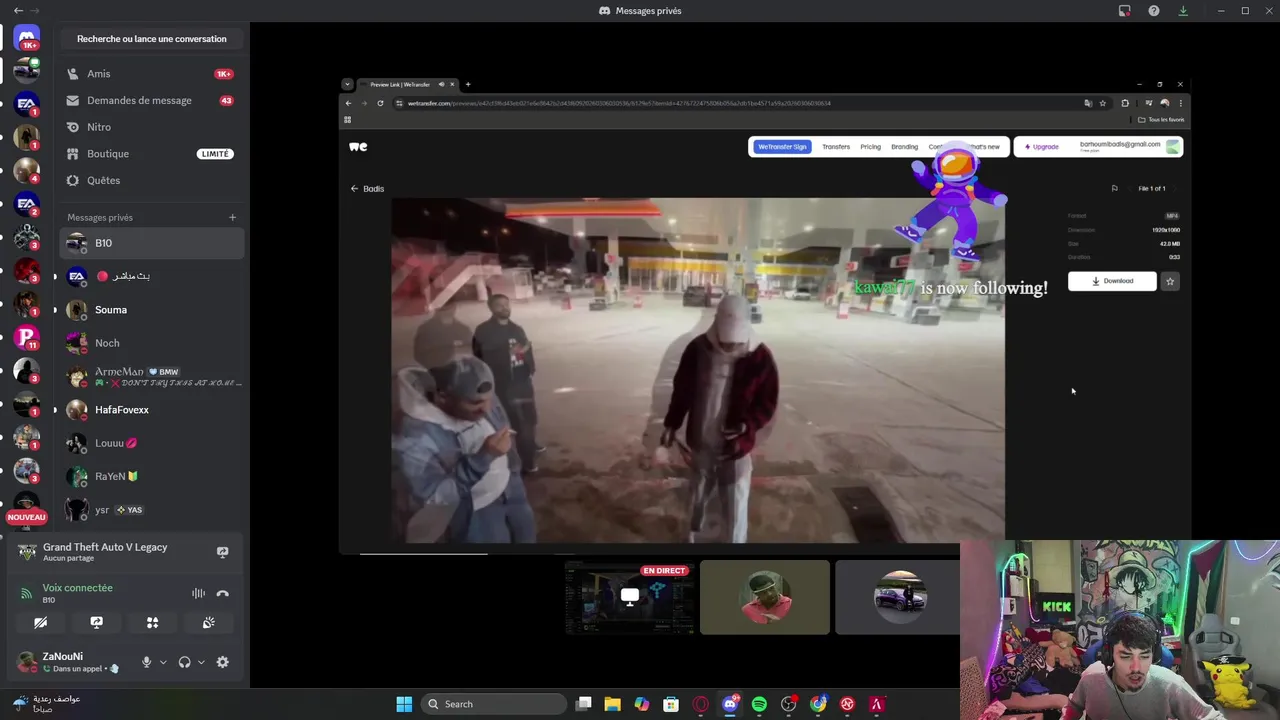Open Branding in WeTransfer nav
This screenshot has width=1280, height=720.
[x=904, y=147]
